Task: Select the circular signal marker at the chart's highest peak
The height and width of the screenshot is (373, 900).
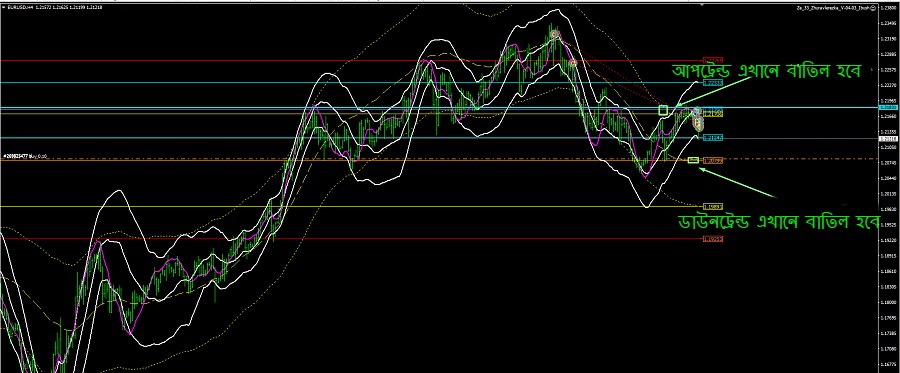Action: (x=554, y=34)
